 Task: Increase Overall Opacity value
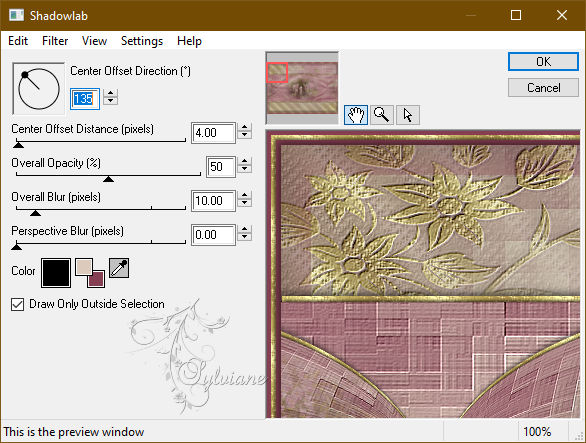[x=244, y=161]
